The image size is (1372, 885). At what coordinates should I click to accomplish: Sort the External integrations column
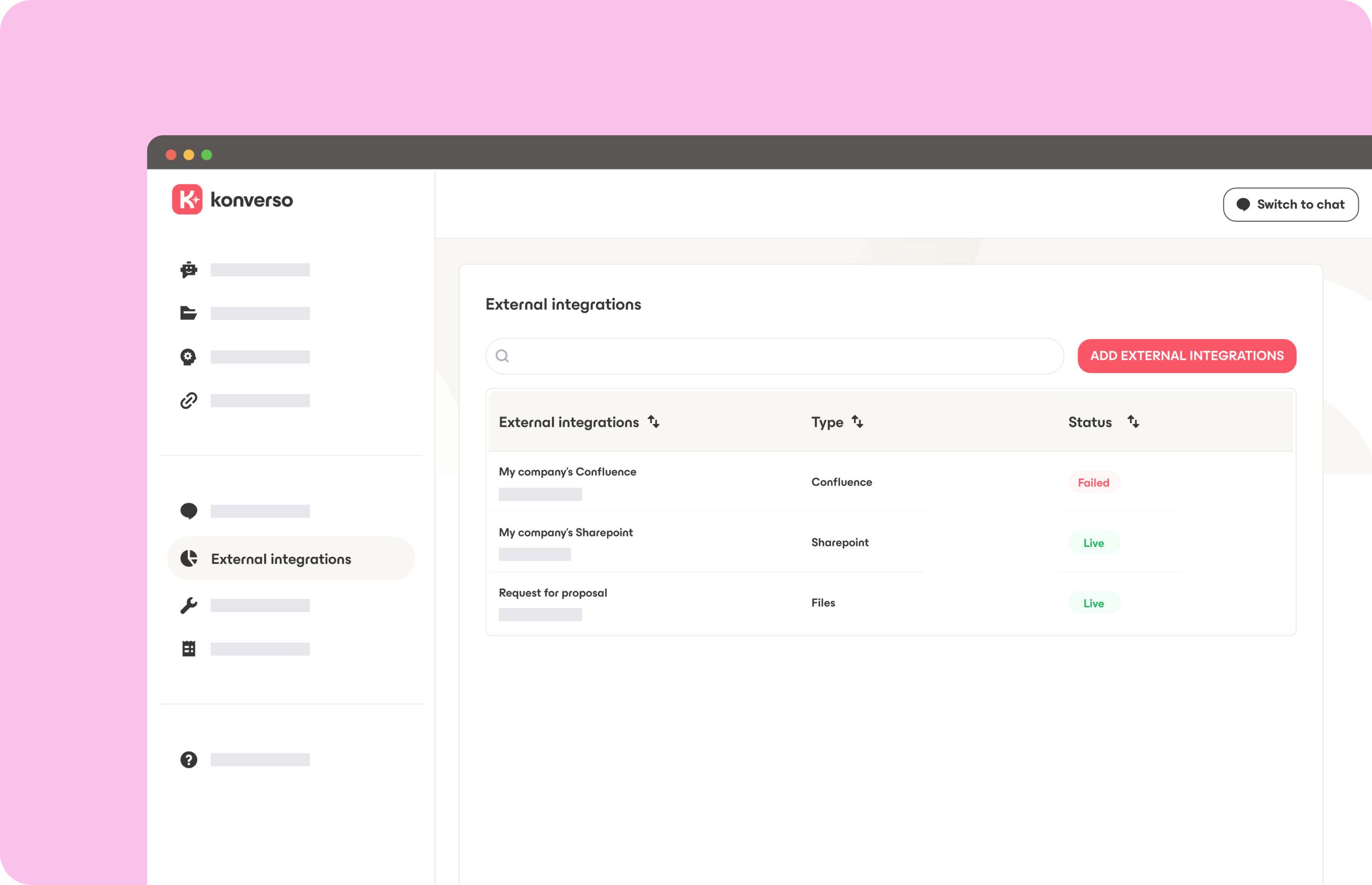point(654,421)
